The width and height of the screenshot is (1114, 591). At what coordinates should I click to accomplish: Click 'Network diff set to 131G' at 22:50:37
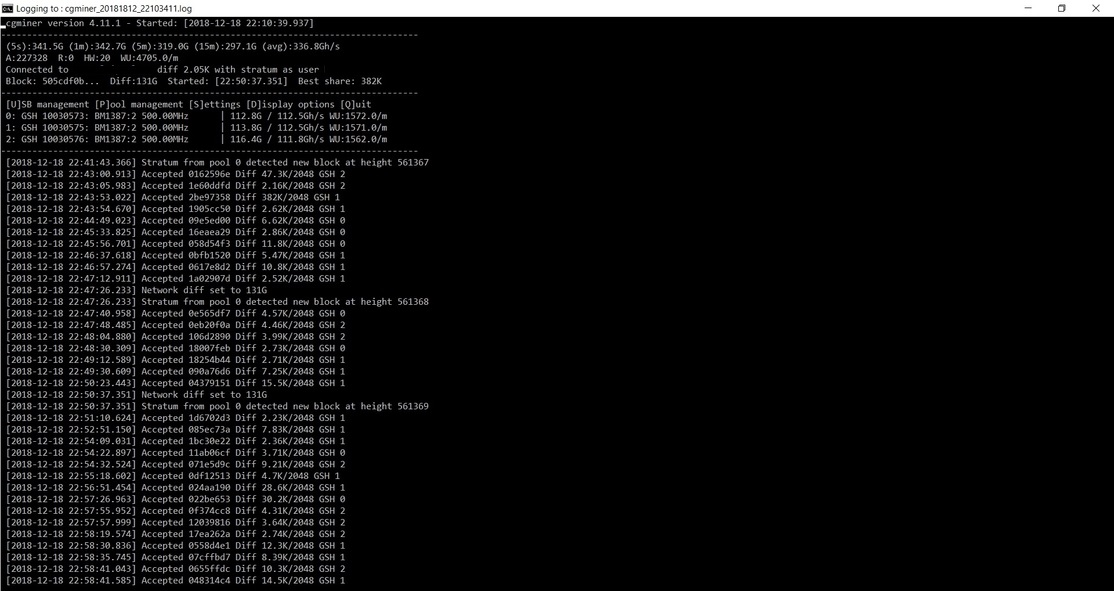point(136,394)
